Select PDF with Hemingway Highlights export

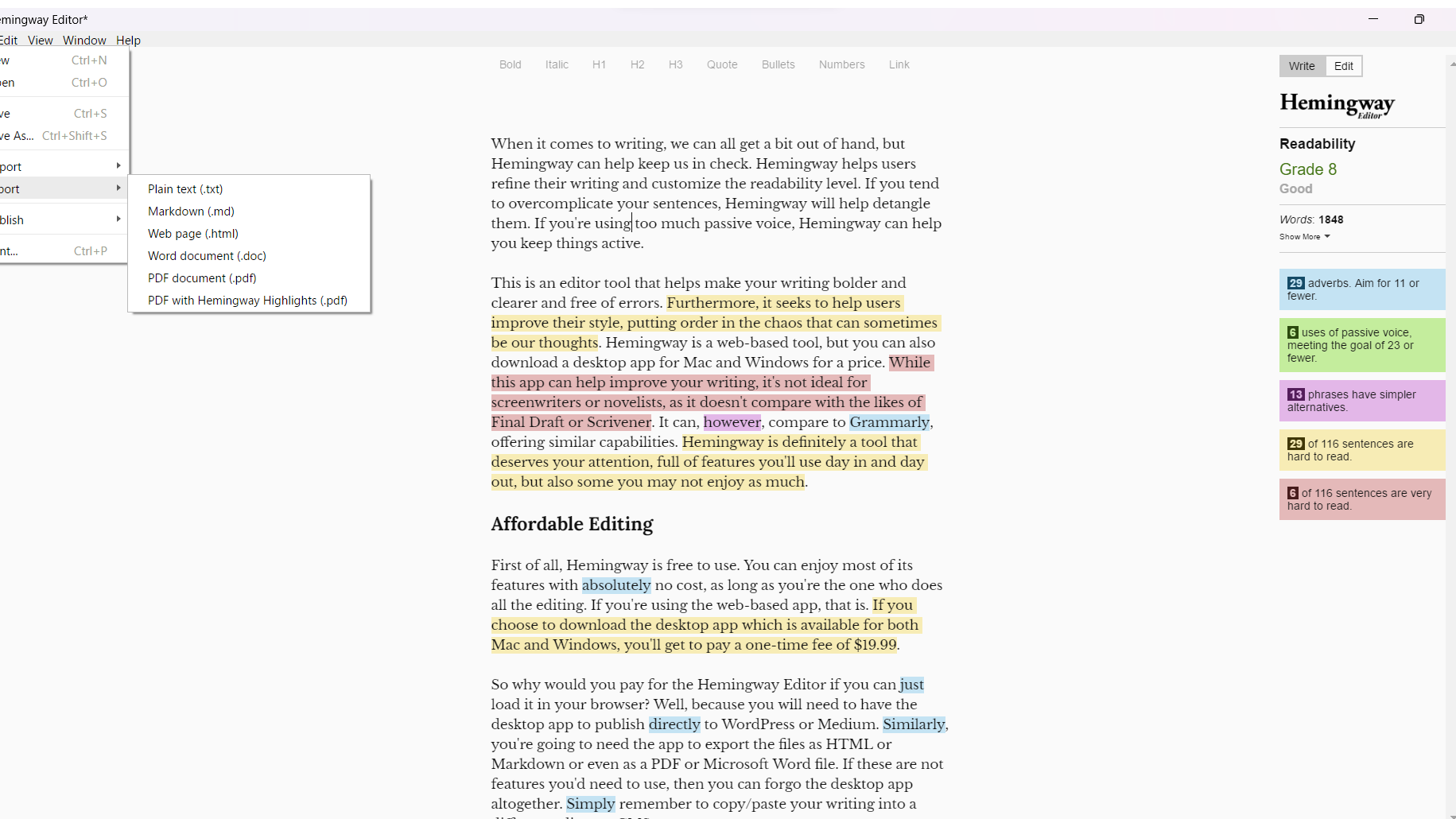(247, 300)
